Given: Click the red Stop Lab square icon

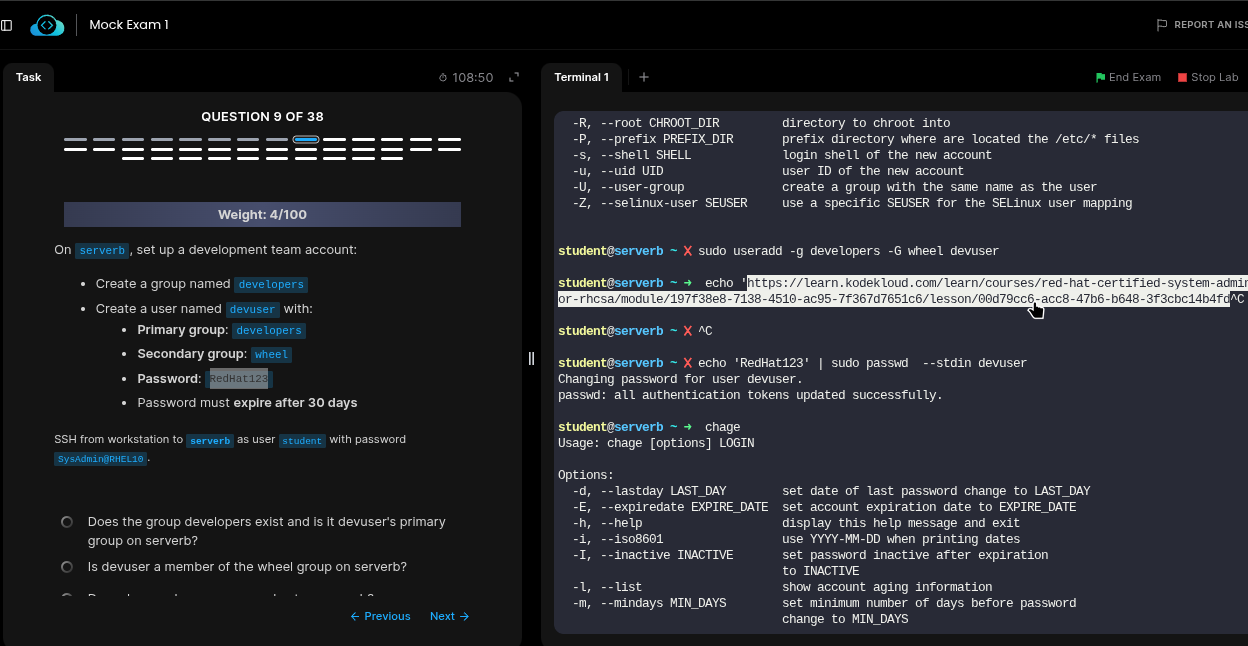Looking at the screenshot, I should tap(1182, 77).
